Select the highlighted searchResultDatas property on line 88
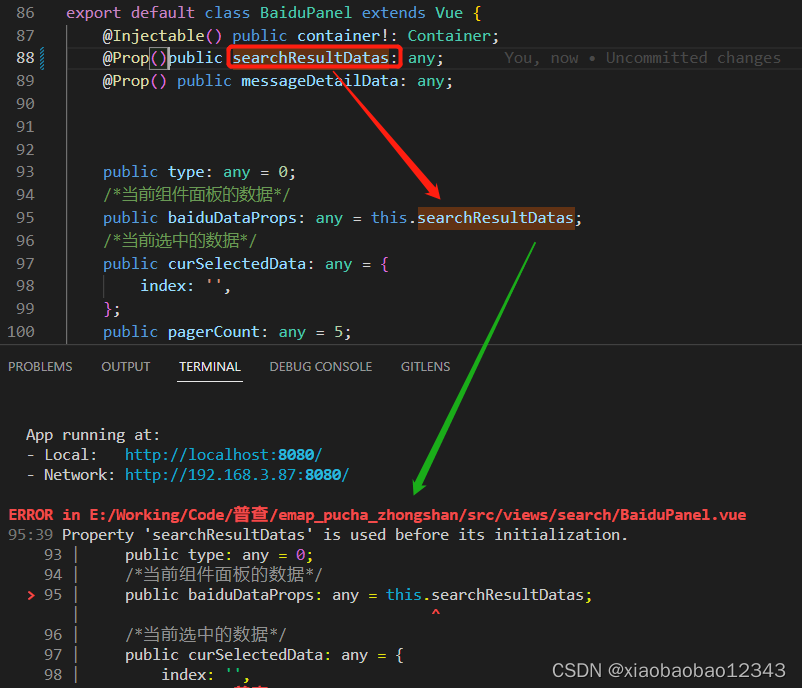 click(x=311, y=57)
